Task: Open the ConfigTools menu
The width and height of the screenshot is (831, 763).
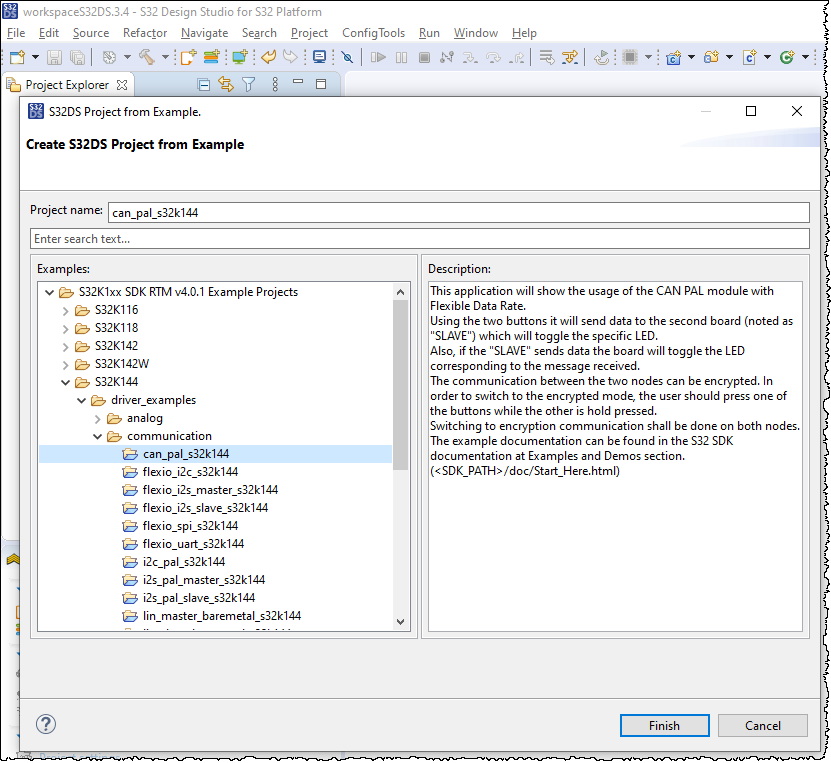Action: 373,33
